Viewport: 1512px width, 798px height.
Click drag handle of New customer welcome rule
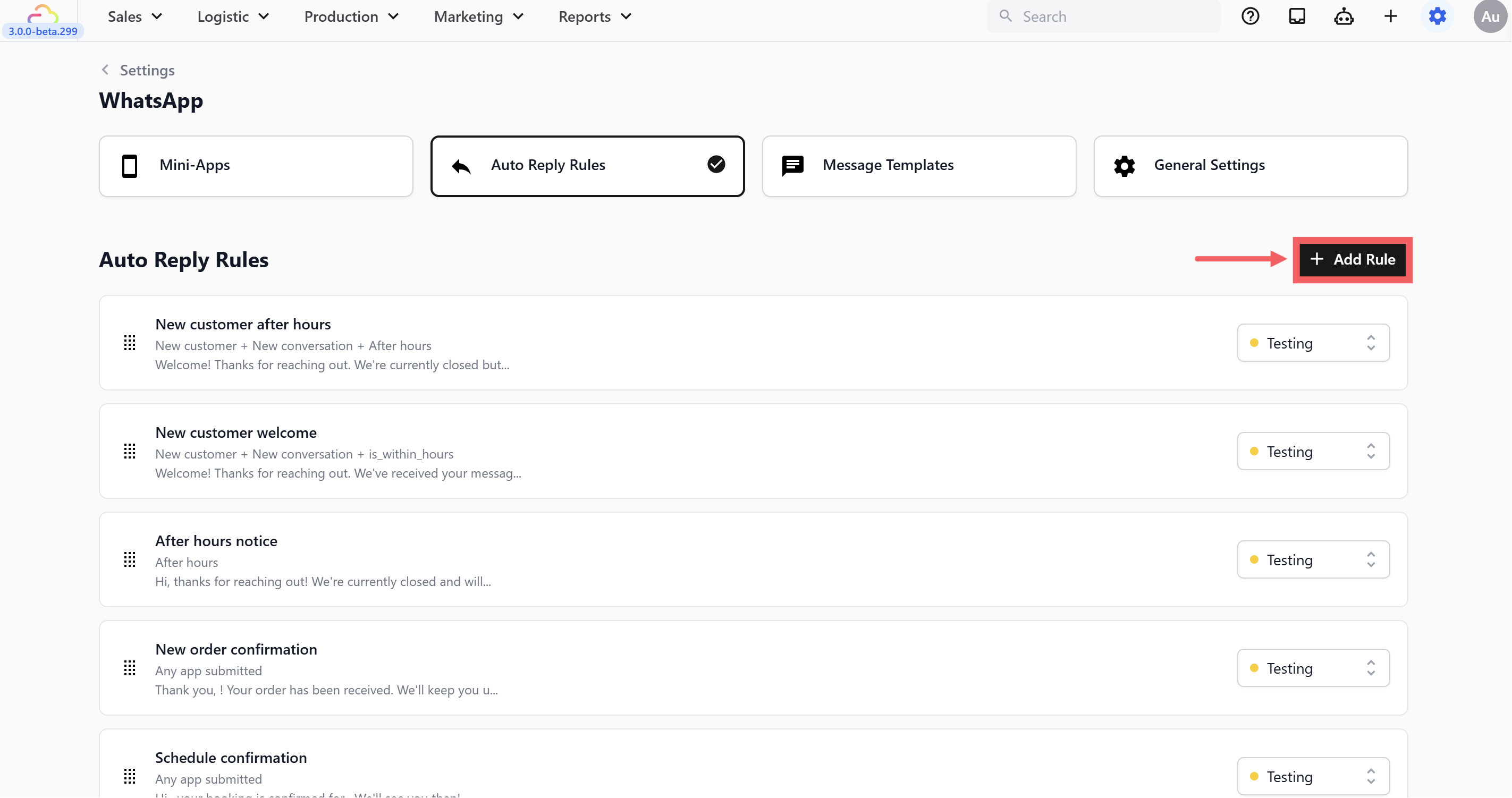tap(130, 451)
